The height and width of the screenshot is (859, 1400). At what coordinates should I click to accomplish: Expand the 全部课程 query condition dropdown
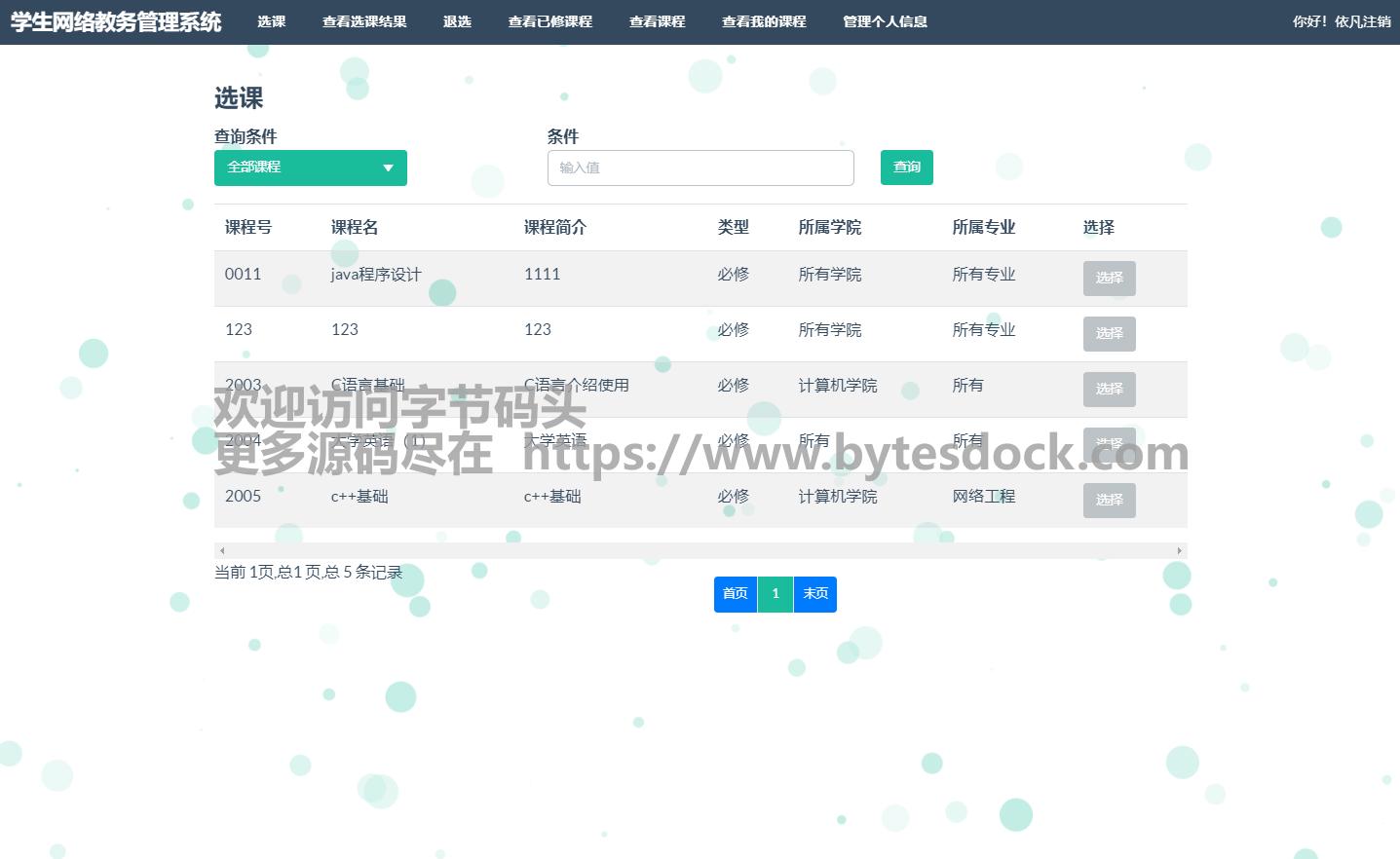point(310,168)
